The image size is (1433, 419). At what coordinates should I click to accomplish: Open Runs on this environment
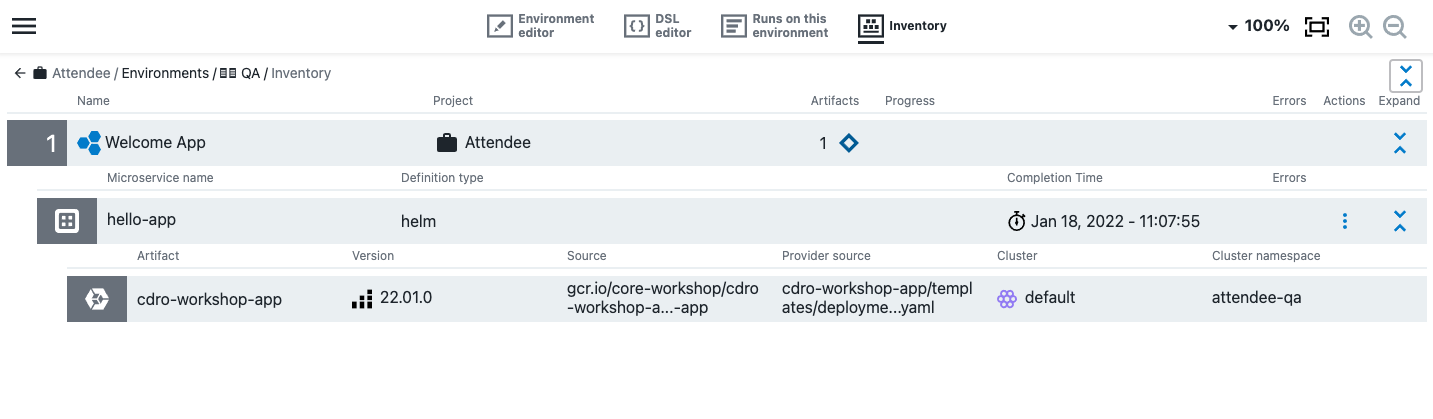775,26
